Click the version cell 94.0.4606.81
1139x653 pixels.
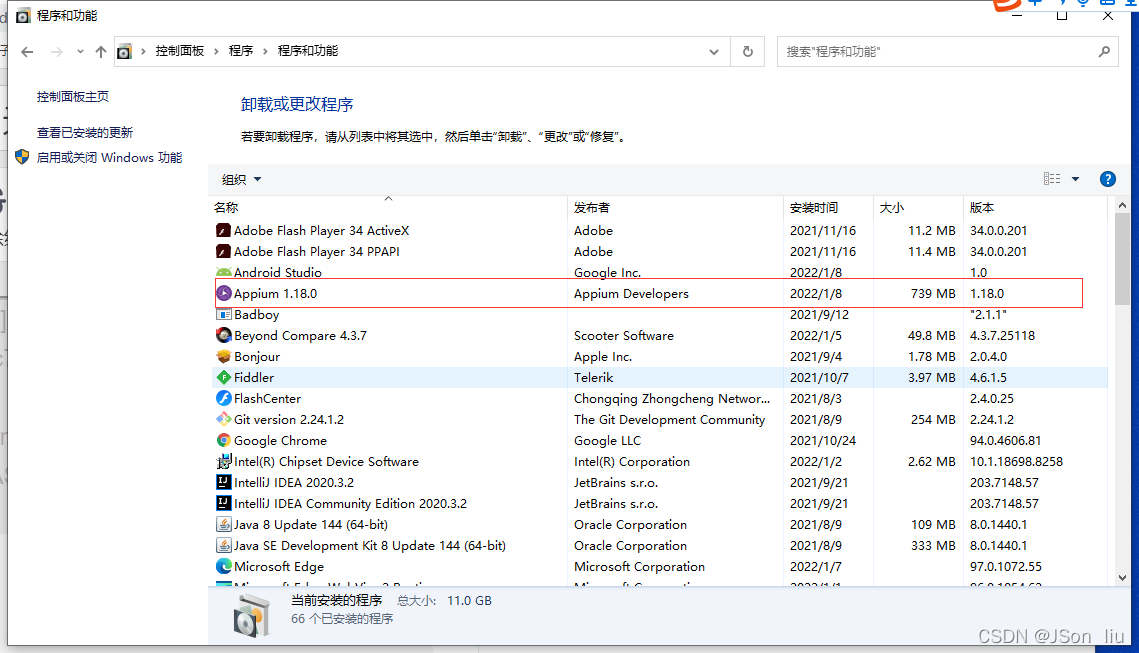(1005, 441)
